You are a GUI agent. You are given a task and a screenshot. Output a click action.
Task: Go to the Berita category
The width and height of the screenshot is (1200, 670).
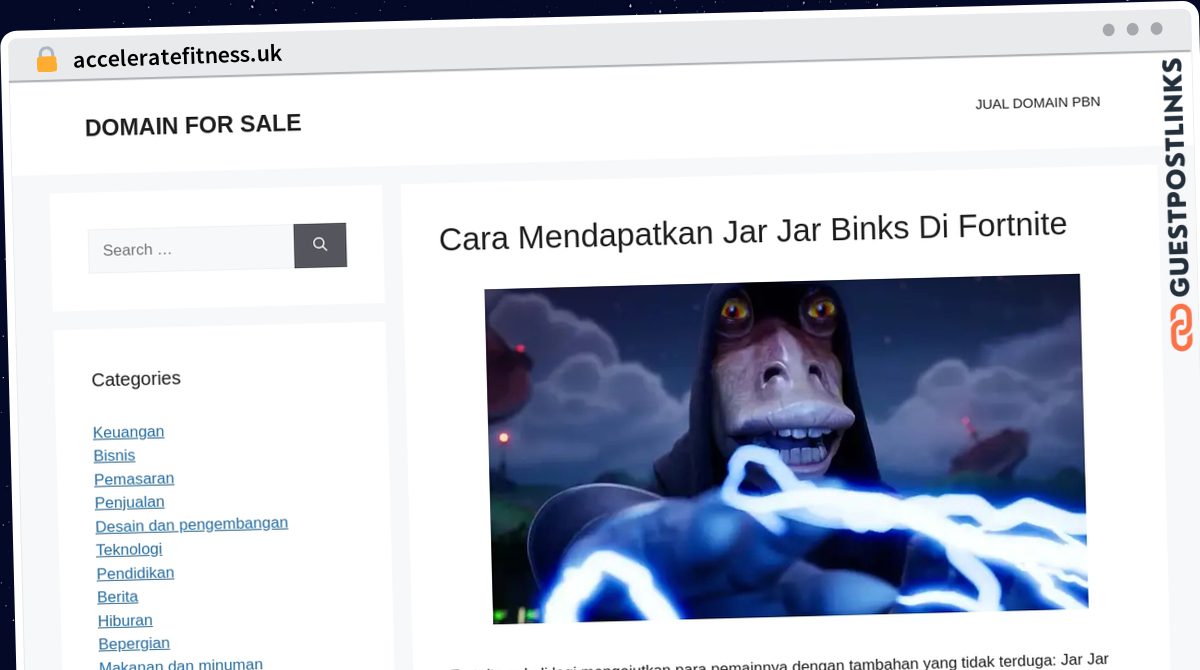click(x=117, y=596)
